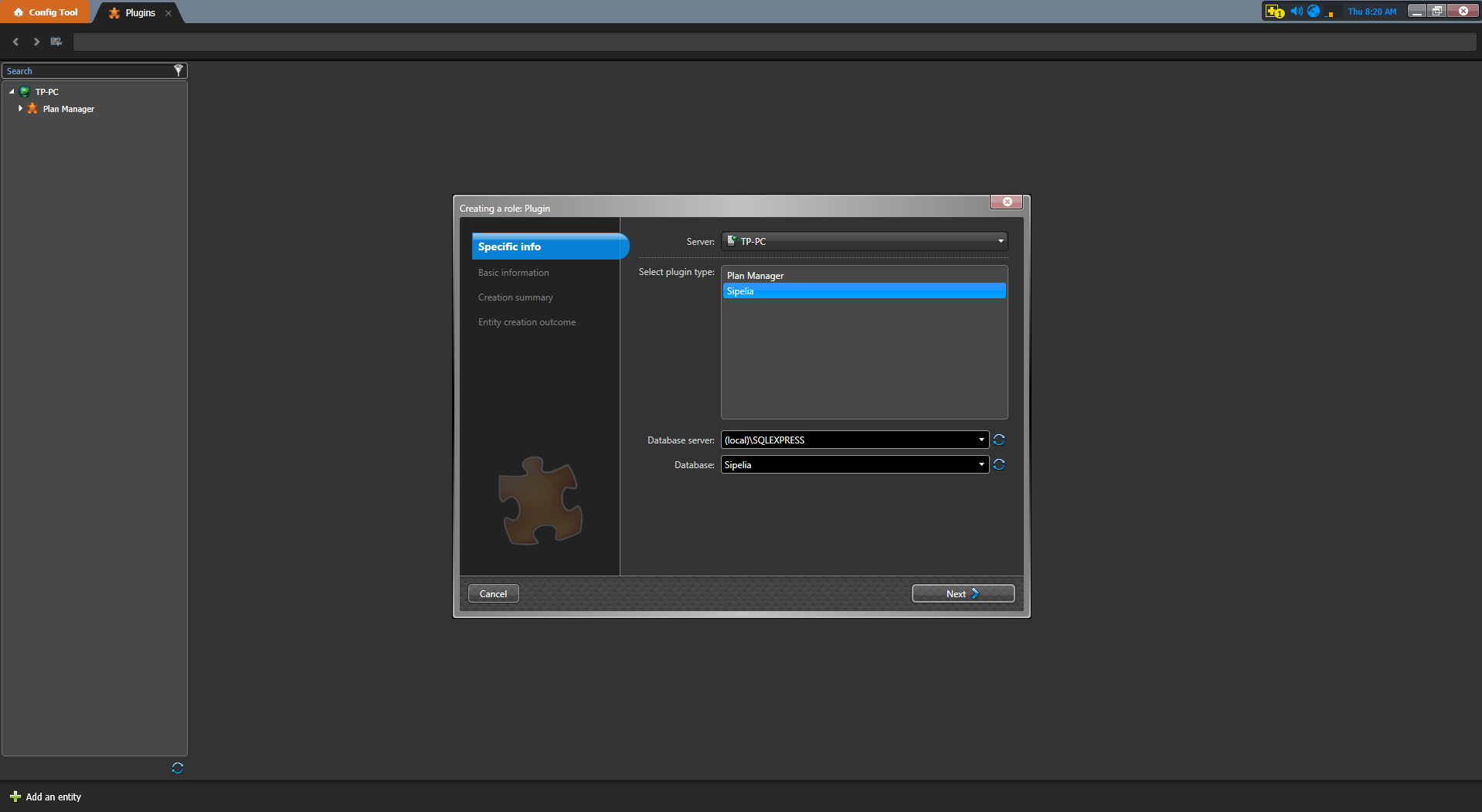Viewport: 1482px width, 812px height.
Task: Open the volume speaker tray icon
Action: (x=1296, y=12)
